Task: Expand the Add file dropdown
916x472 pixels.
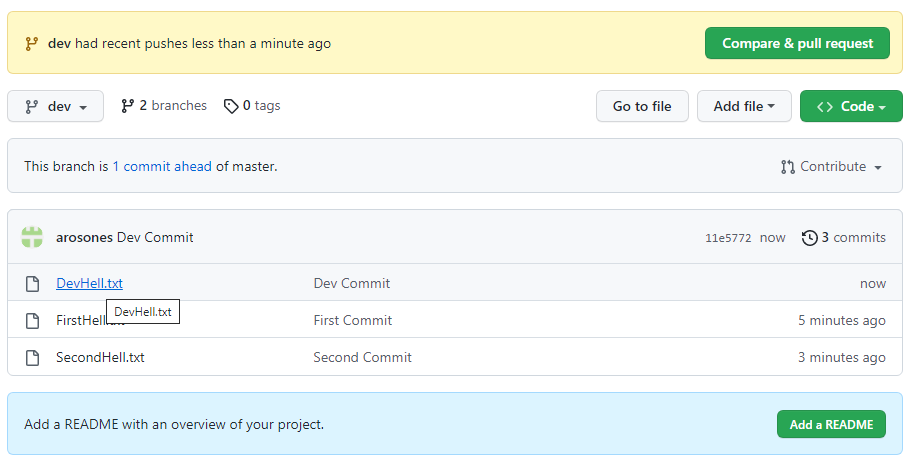Action: tap(744, 106)
